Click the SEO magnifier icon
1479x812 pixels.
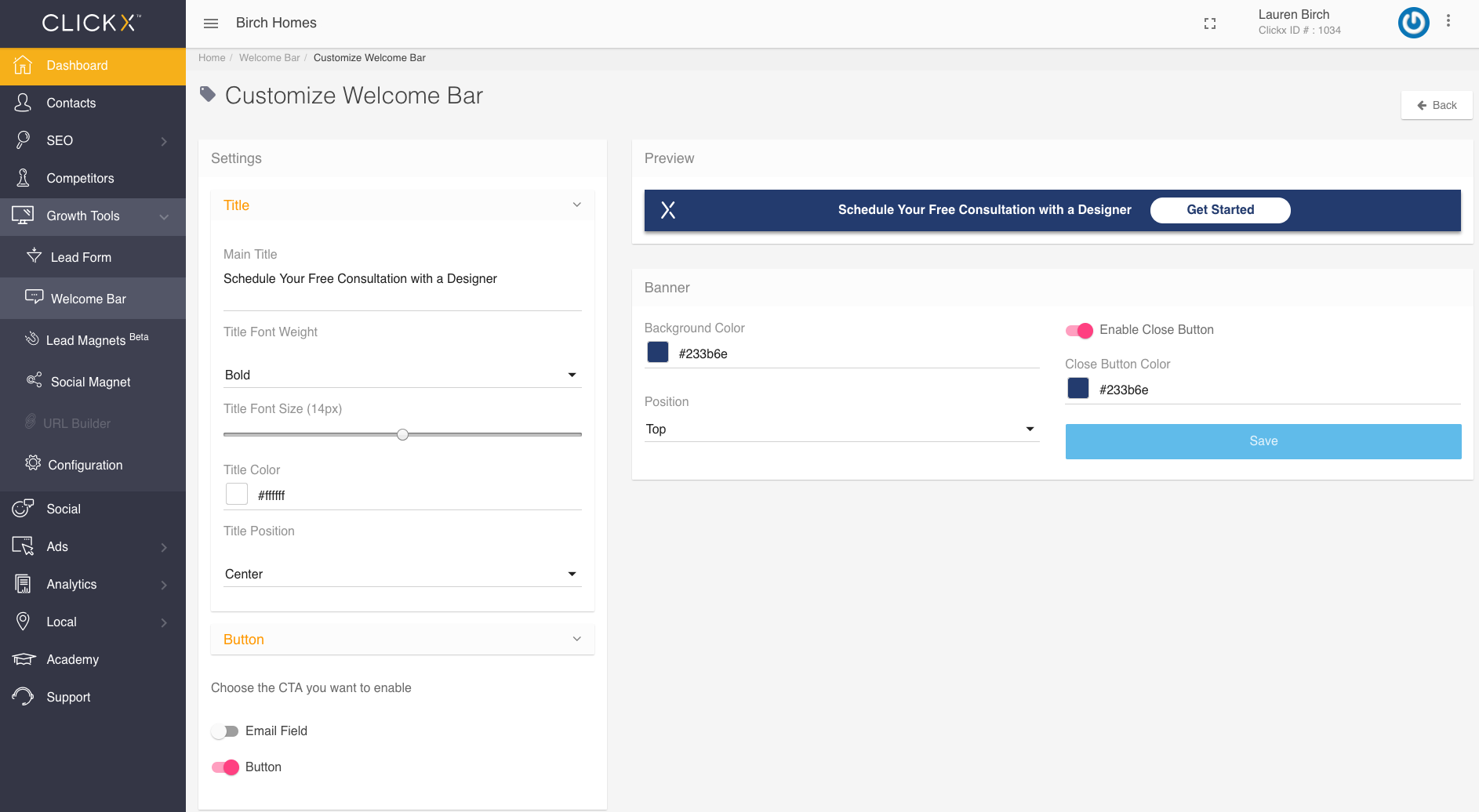(x=23, y=140)
